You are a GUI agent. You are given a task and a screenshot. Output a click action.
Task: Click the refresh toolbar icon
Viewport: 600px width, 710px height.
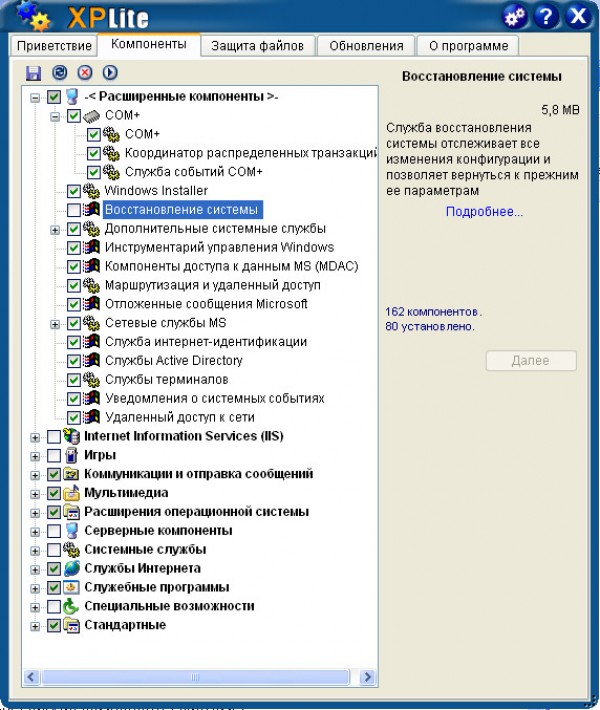[59, 72]
